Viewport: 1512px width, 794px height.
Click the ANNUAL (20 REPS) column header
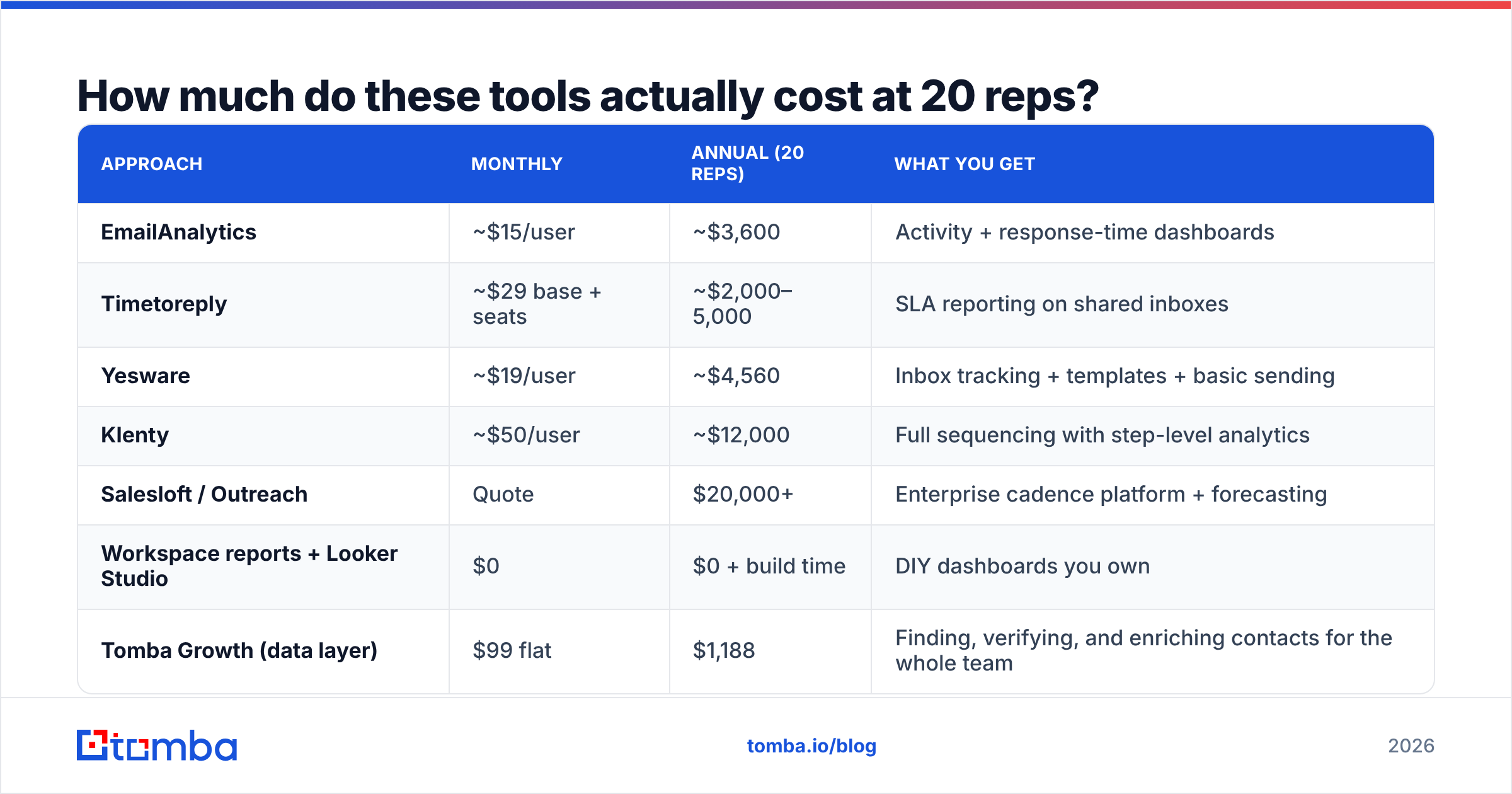pyautogui.click(x=748, y=163)
